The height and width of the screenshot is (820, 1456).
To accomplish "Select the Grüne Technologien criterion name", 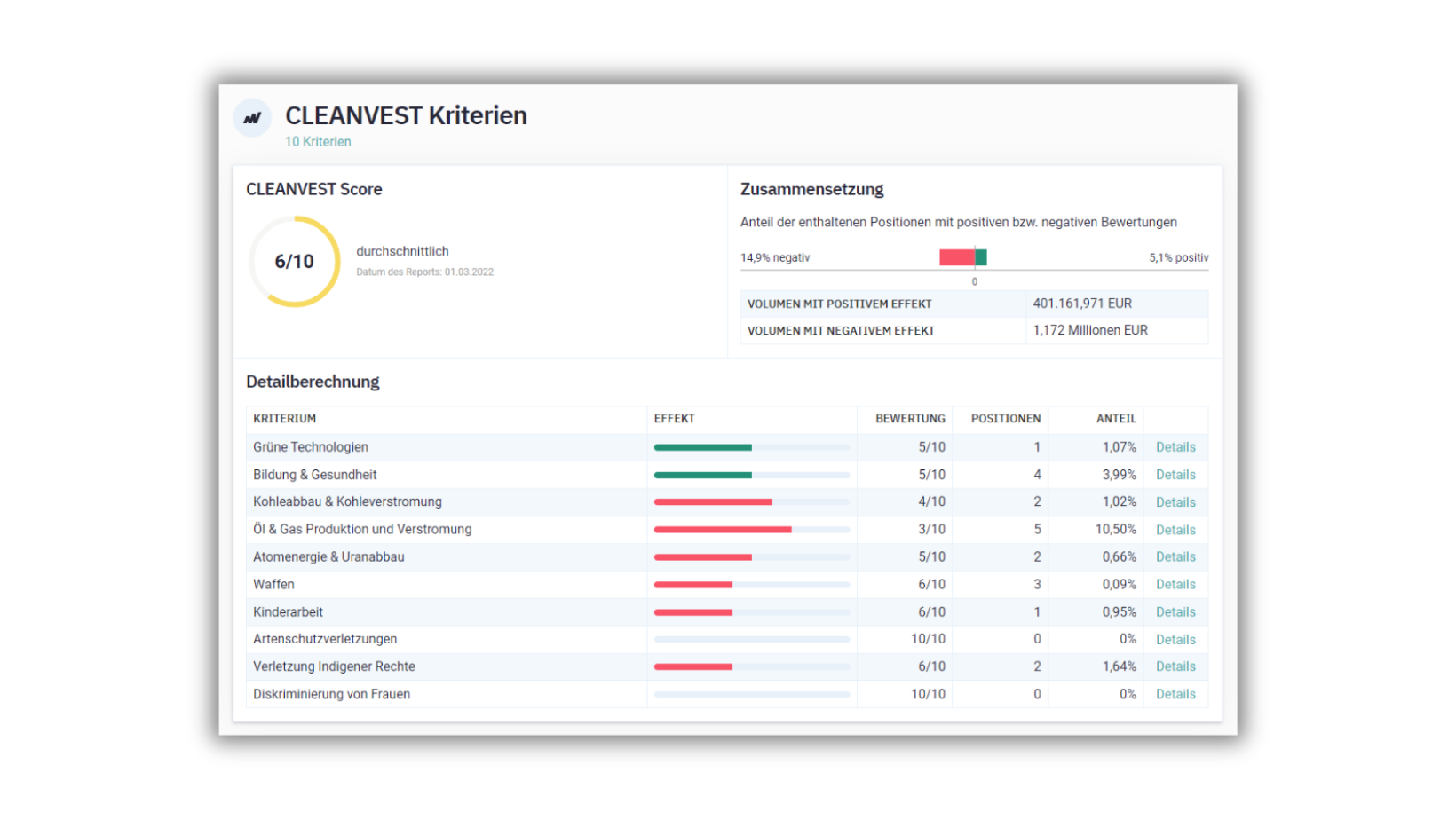I will [x=311, y=447].
